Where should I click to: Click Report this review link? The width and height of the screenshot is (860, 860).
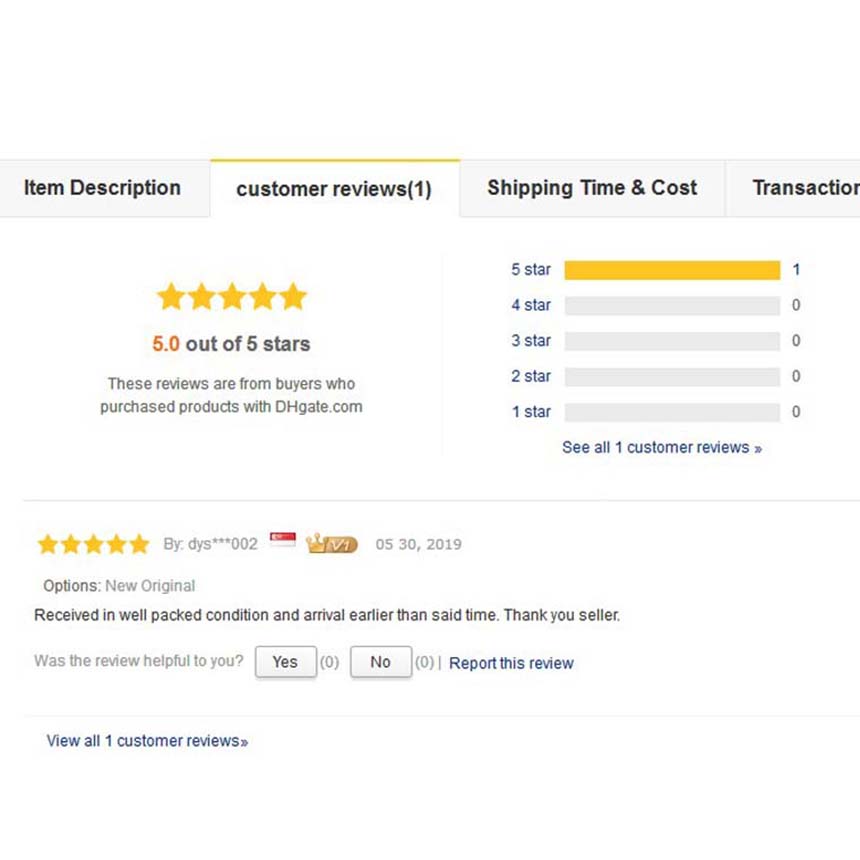point(511,663)
